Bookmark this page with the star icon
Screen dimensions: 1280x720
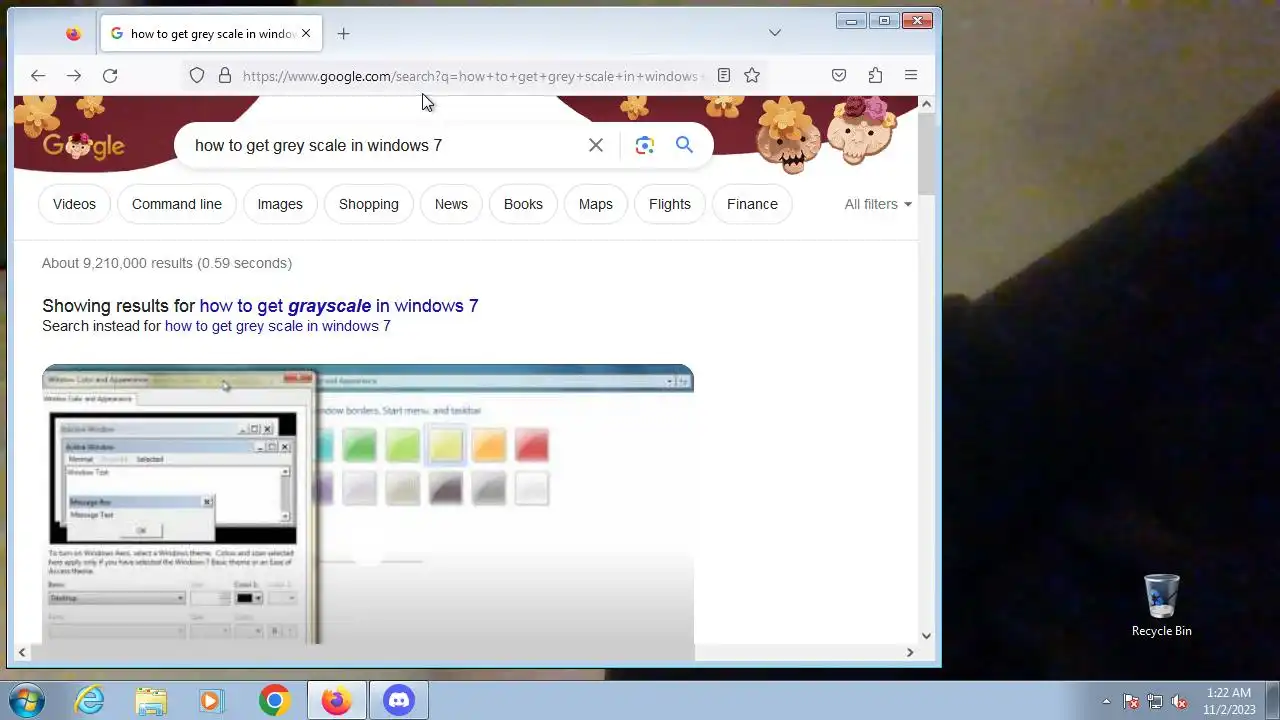752,75
